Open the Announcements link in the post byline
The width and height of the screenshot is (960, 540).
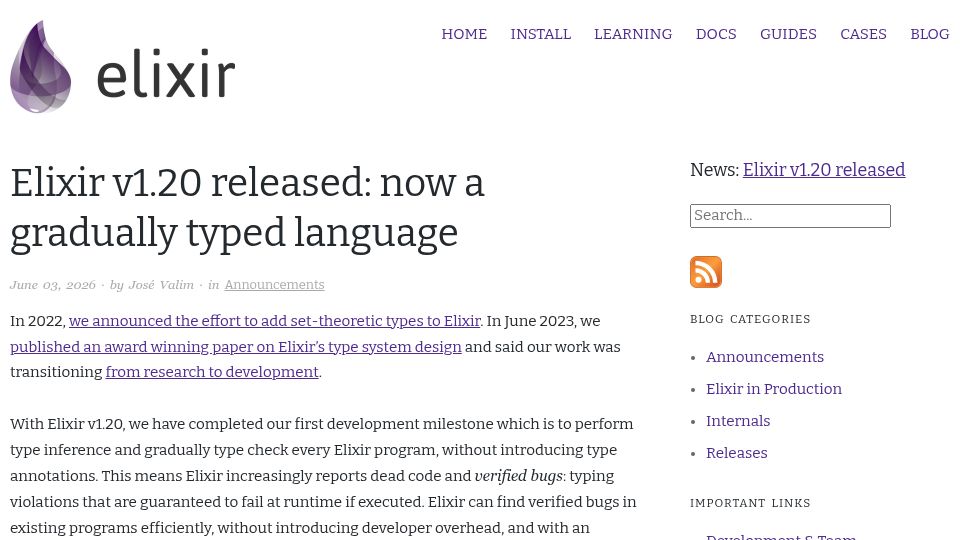[x=274, y=285]
